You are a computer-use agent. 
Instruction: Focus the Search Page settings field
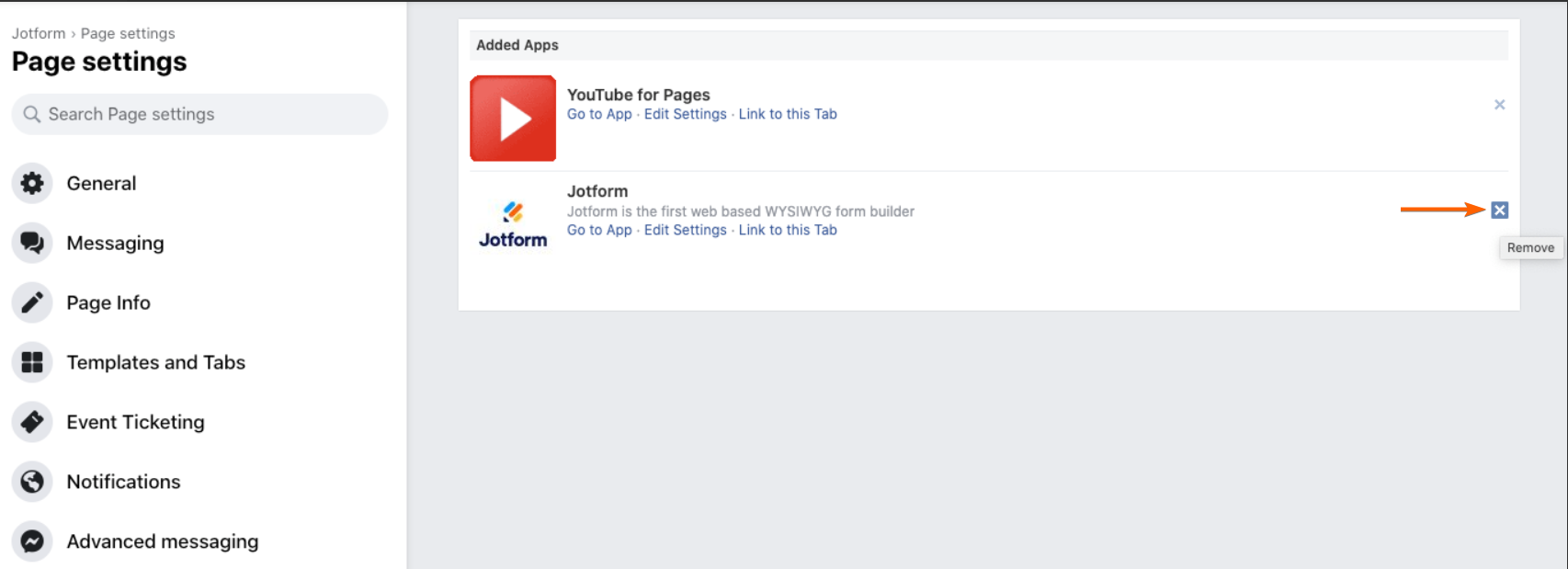[x=199, y=114]
